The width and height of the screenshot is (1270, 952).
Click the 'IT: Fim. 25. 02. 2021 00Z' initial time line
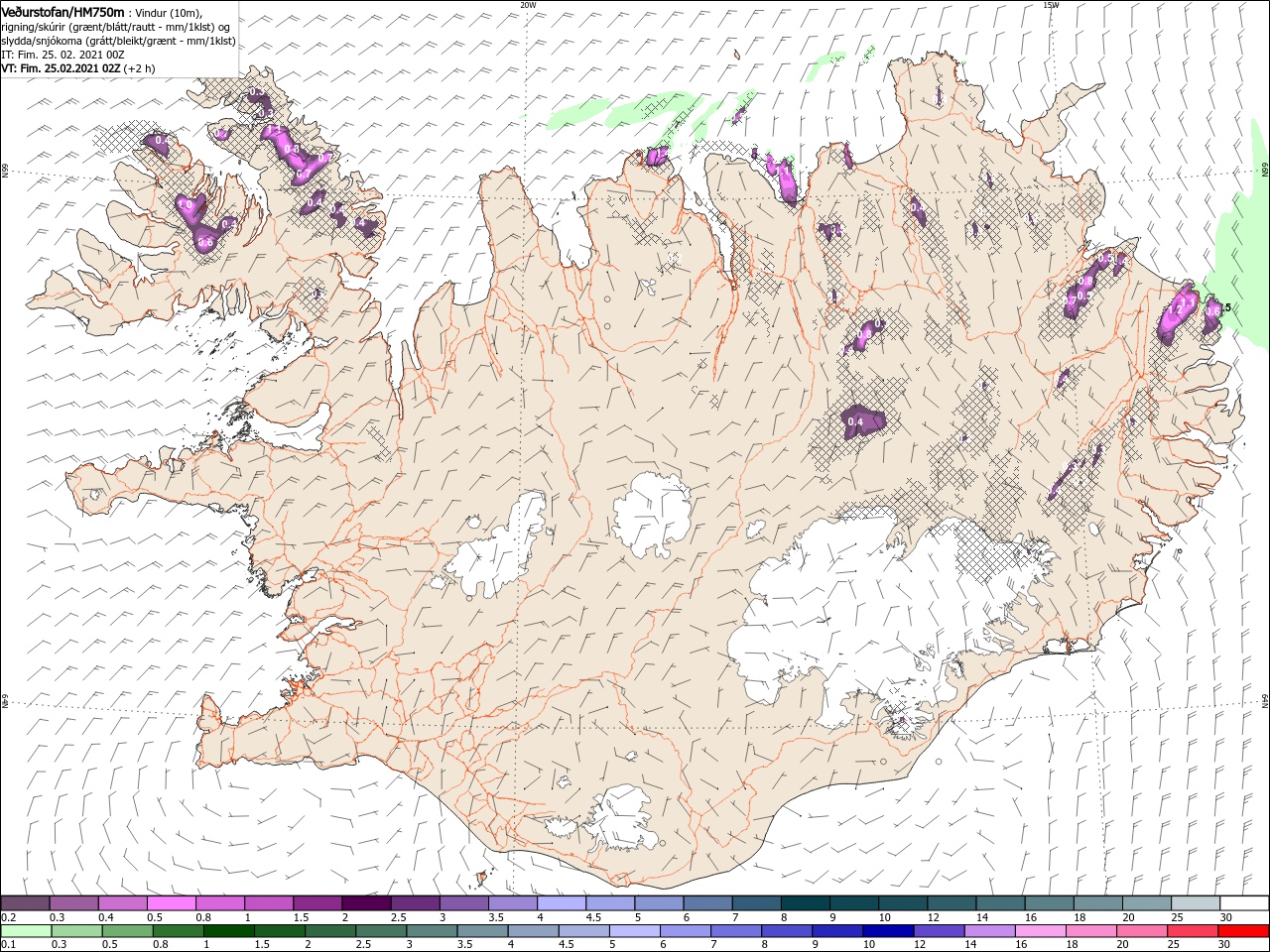62,55
